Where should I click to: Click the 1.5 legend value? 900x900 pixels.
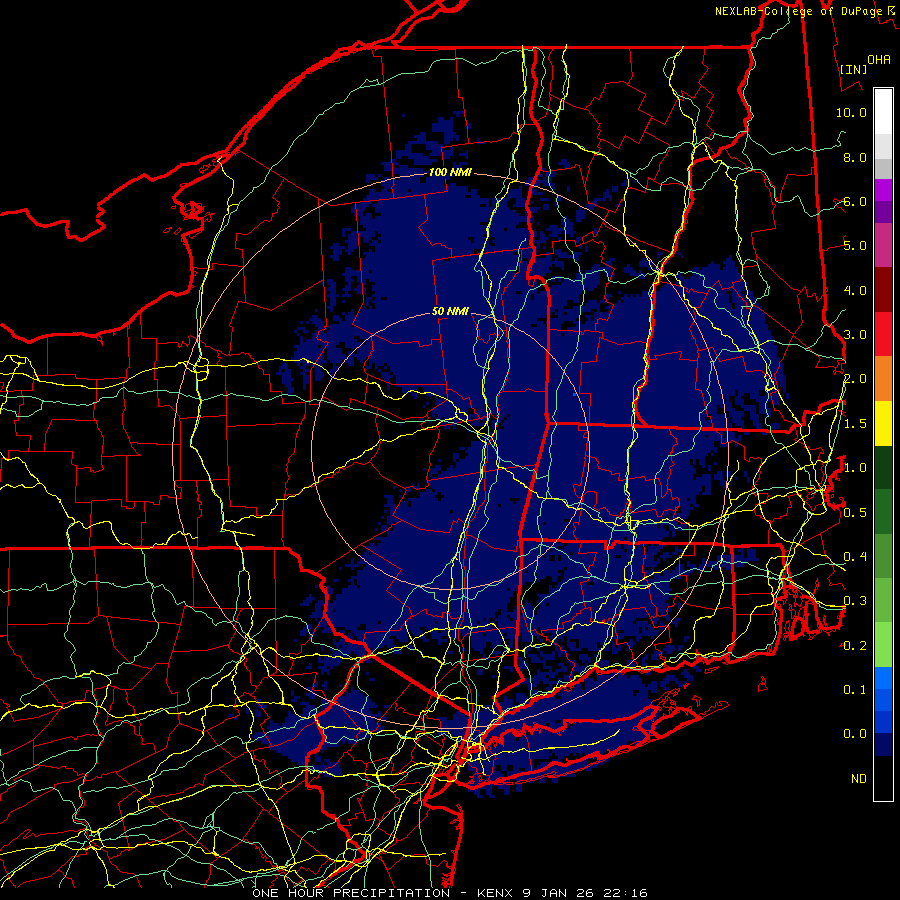pos(855,424)
